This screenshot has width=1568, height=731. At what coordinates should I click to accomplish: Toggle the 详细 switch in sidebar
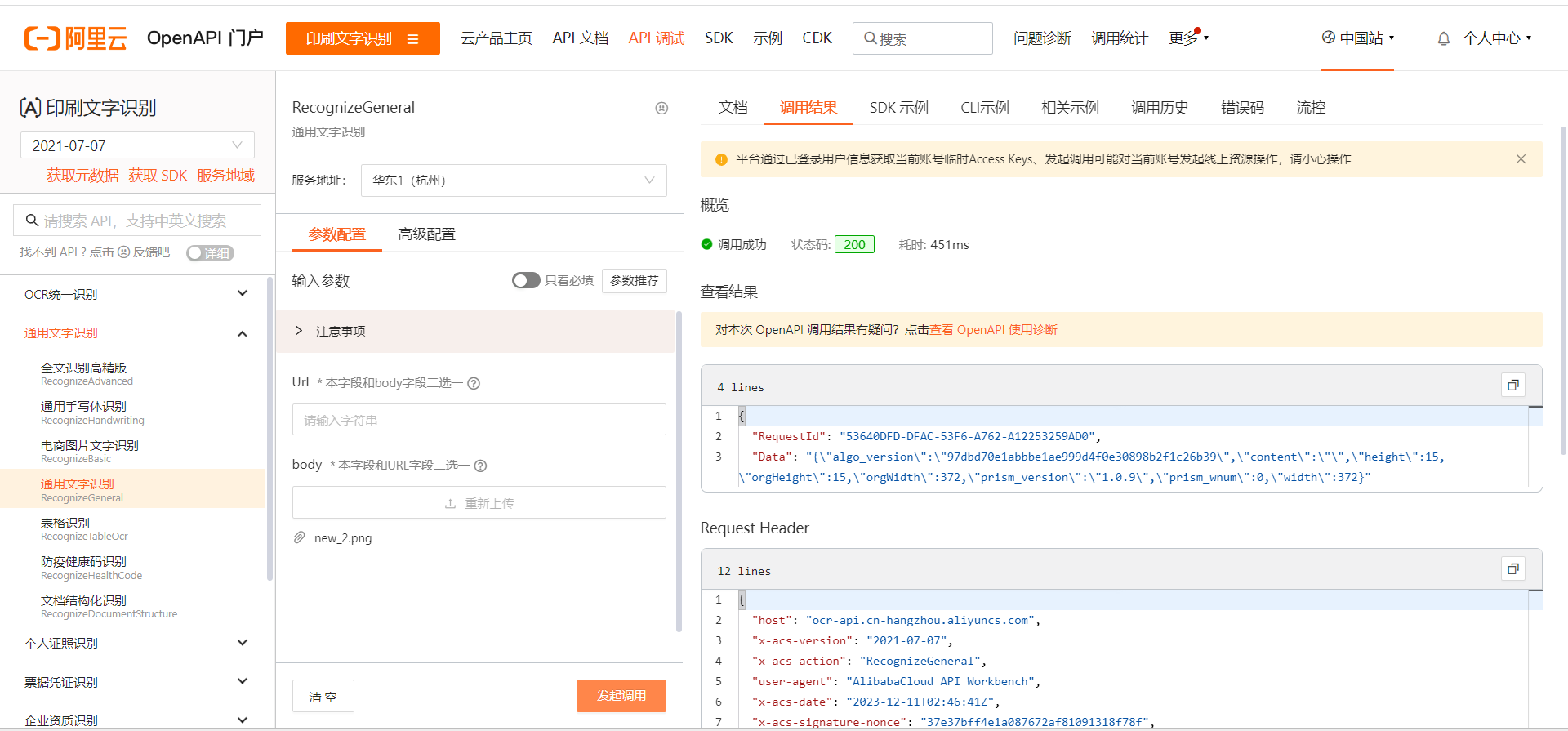click(x=210, y=253)
